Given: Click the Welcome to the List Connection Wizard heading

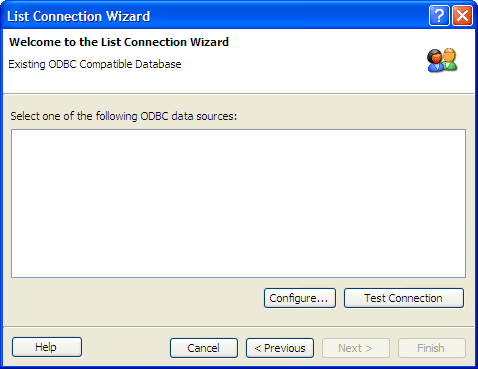Looking at the screenshot, I should pyautogui.click(x=119, y=42).
